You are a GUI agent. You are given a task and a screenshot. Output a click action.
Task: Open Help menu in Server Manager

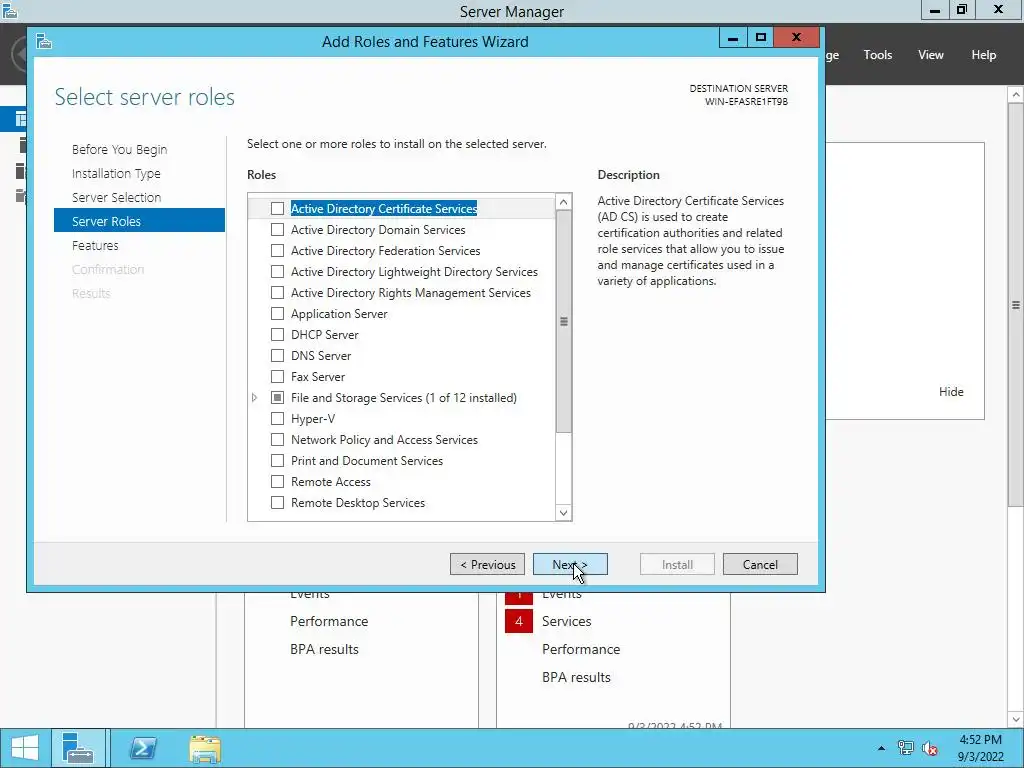(984, 55)
